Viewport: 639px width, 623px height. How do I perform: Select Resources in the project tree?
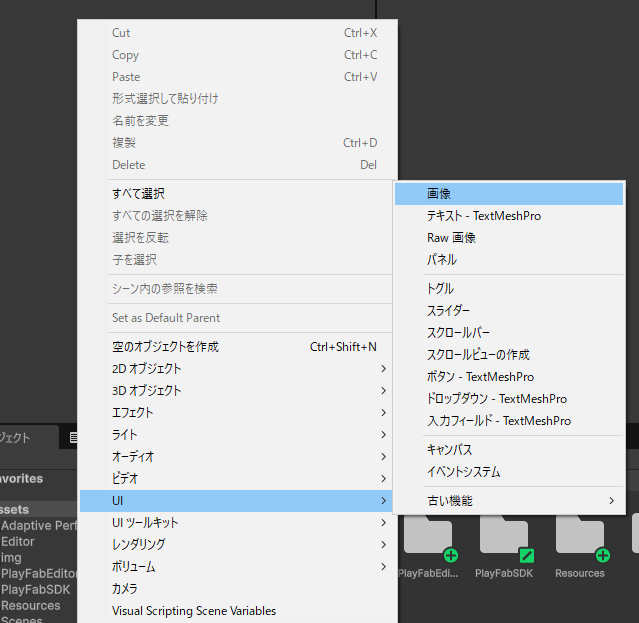point(31,605)
